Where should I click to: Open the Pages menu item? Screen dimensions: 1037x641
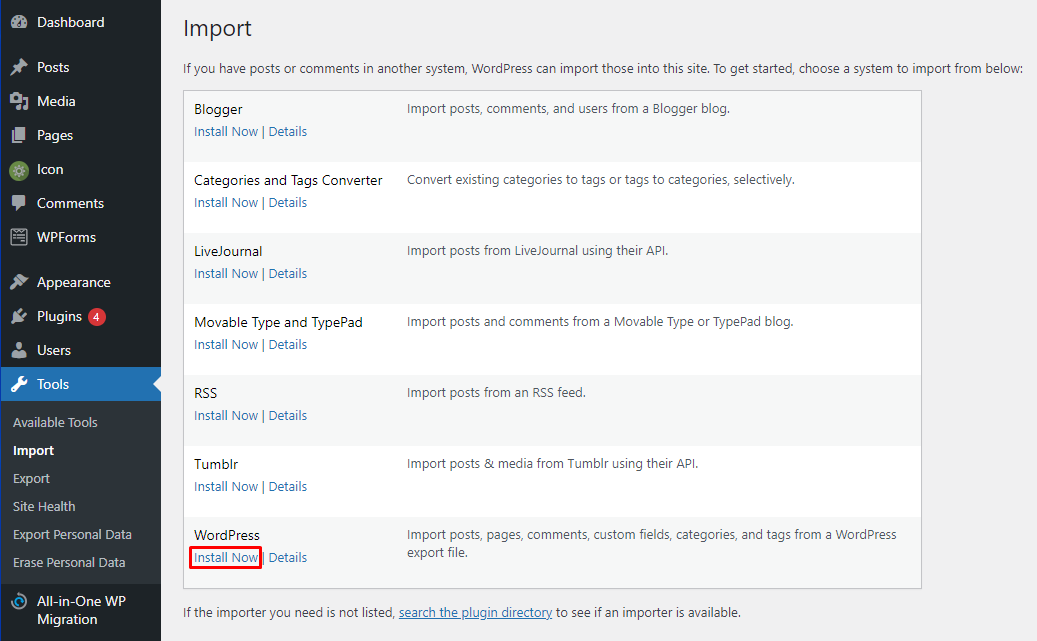pos(55,135)
